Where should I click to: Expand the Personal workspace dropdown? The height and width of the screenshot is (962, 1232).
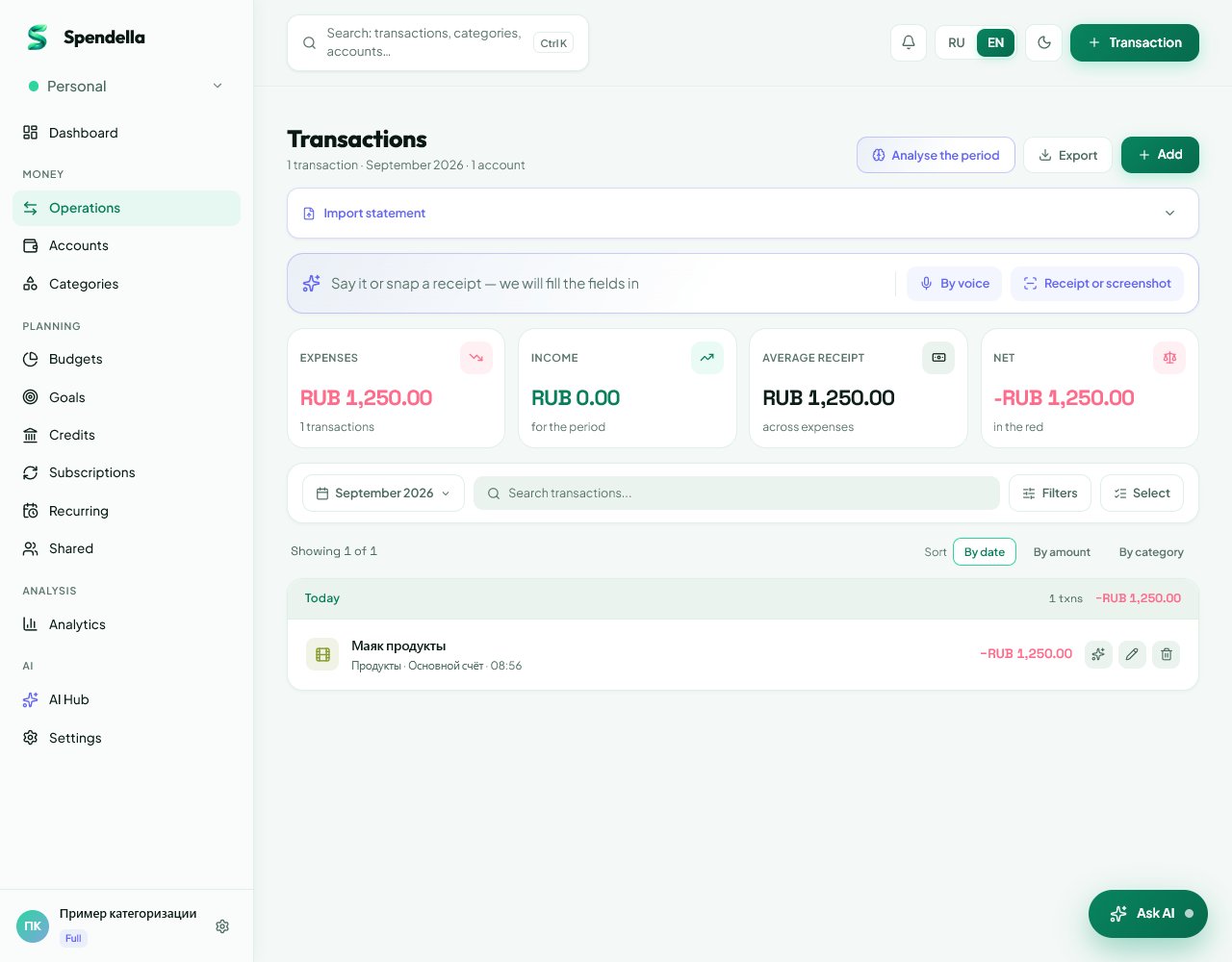point(126,87)
